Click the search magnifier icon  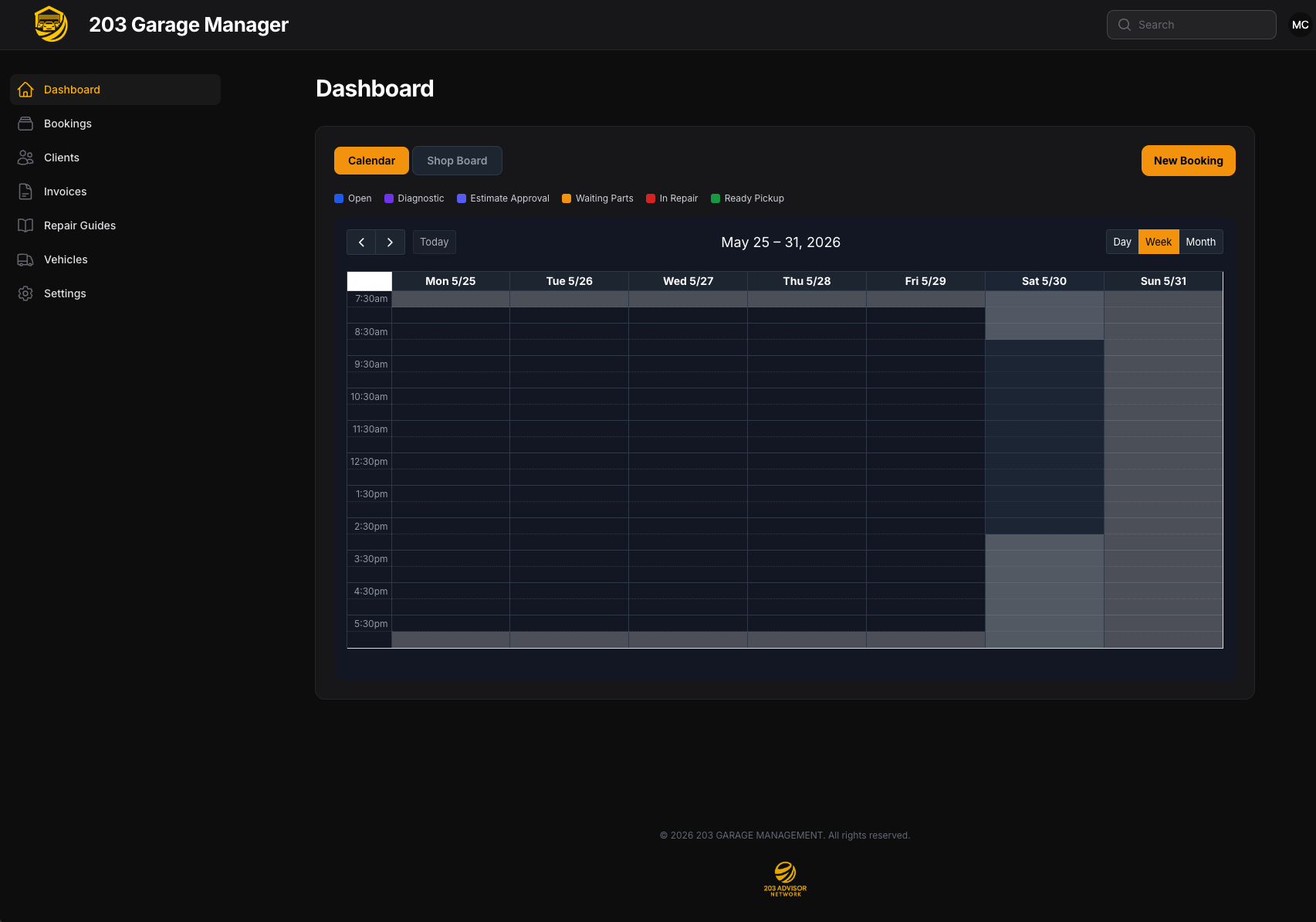(1125, 25)
